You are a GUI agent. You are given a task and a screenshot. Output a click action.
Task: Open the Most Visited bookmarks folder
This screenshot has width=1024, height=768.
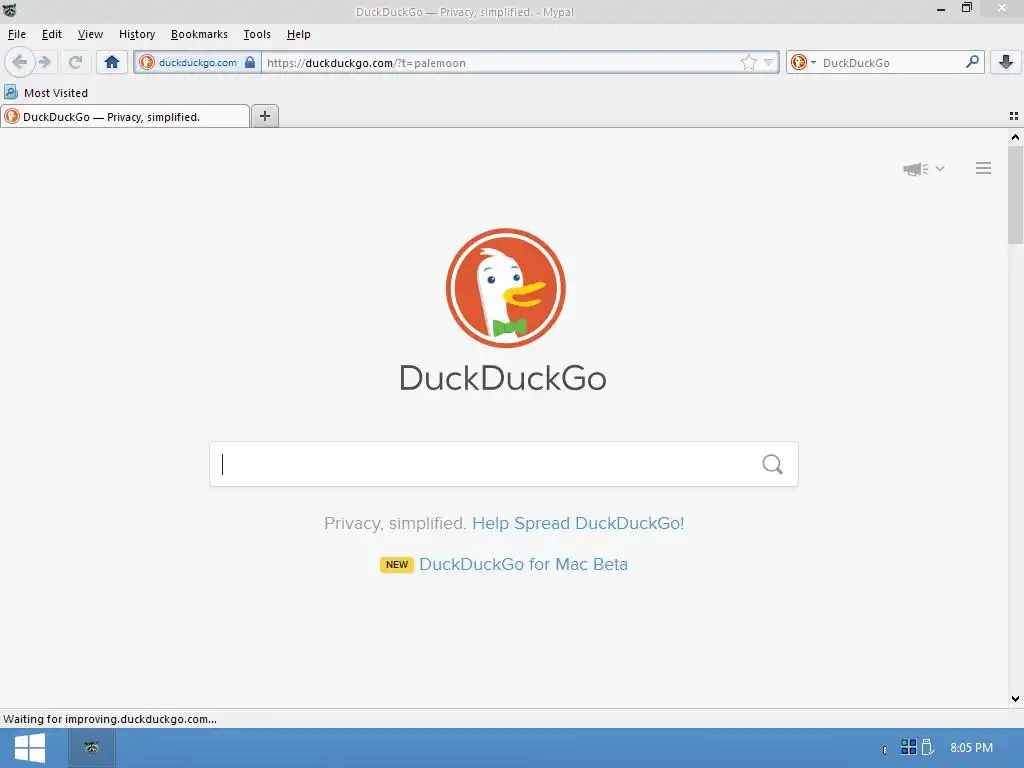click(x=46, y=93)
